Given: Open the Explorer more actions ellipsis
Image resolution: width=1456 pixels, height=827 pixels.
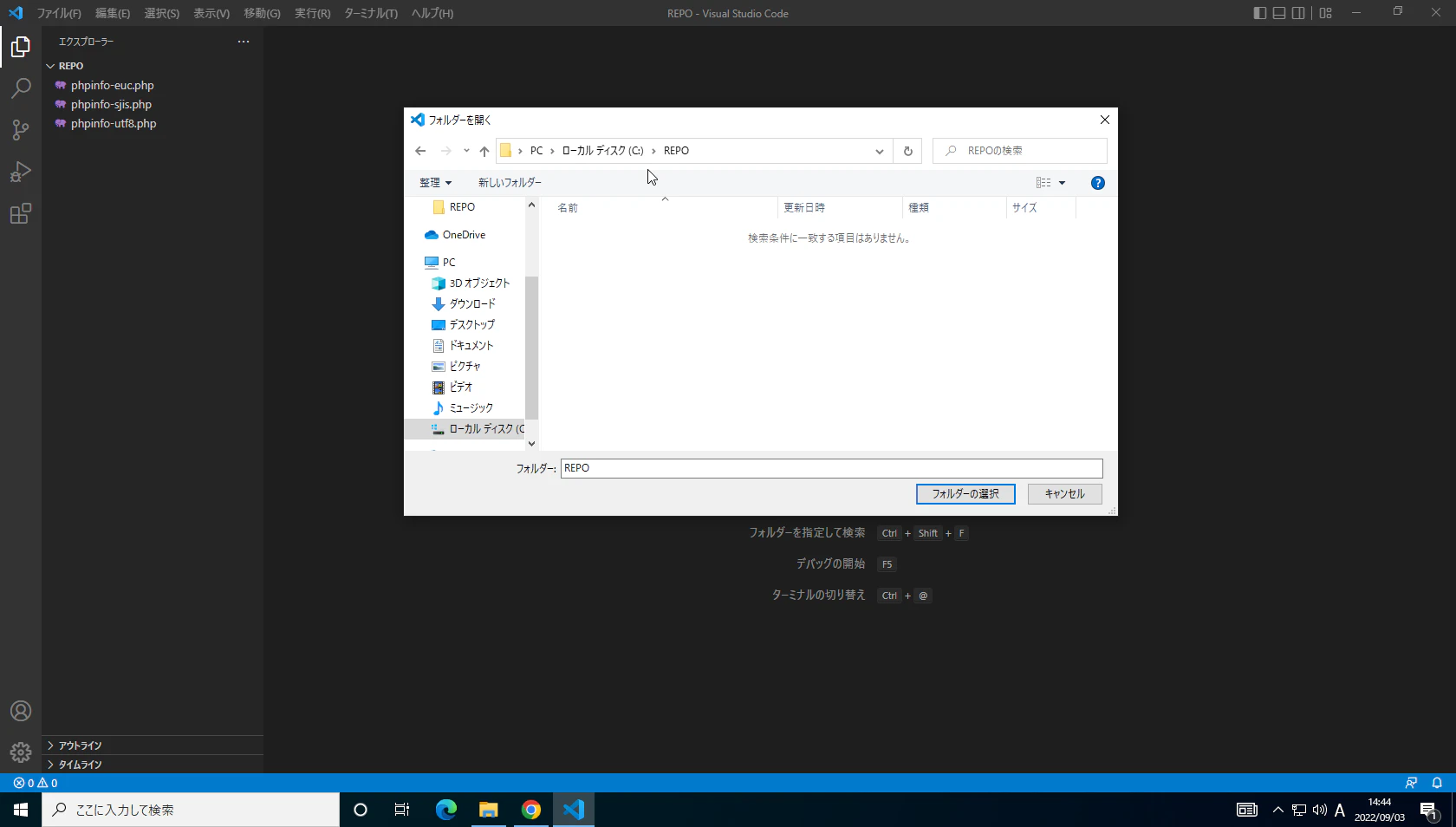Looking at the screenshot, I should click(244, 42).
